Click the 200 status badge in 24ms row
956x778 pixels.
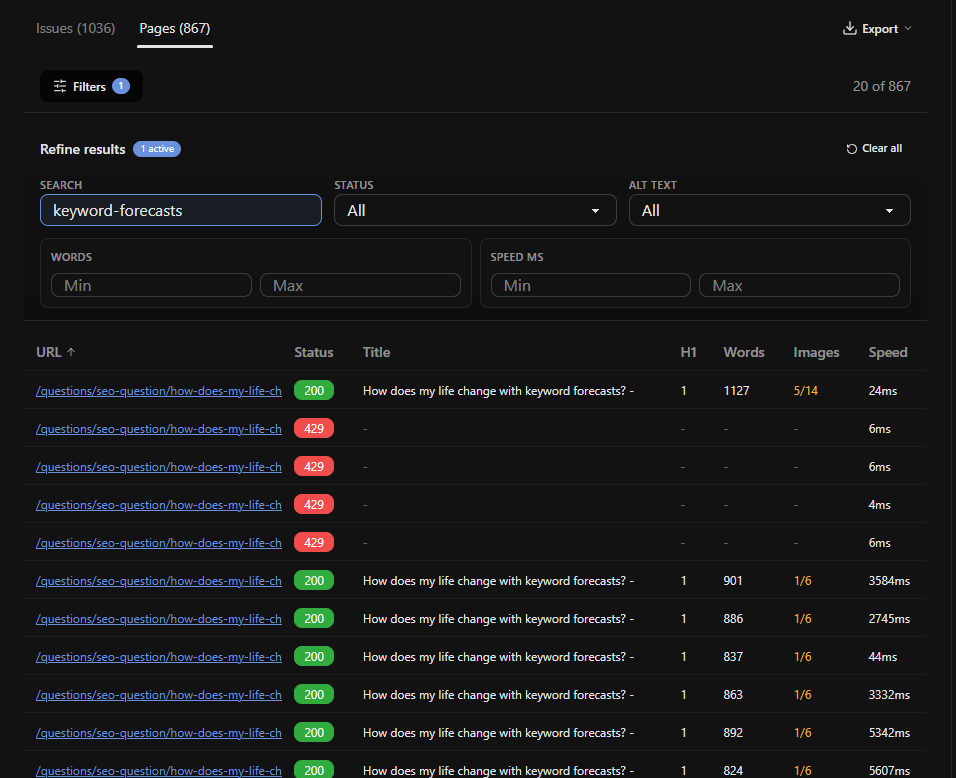313,390
